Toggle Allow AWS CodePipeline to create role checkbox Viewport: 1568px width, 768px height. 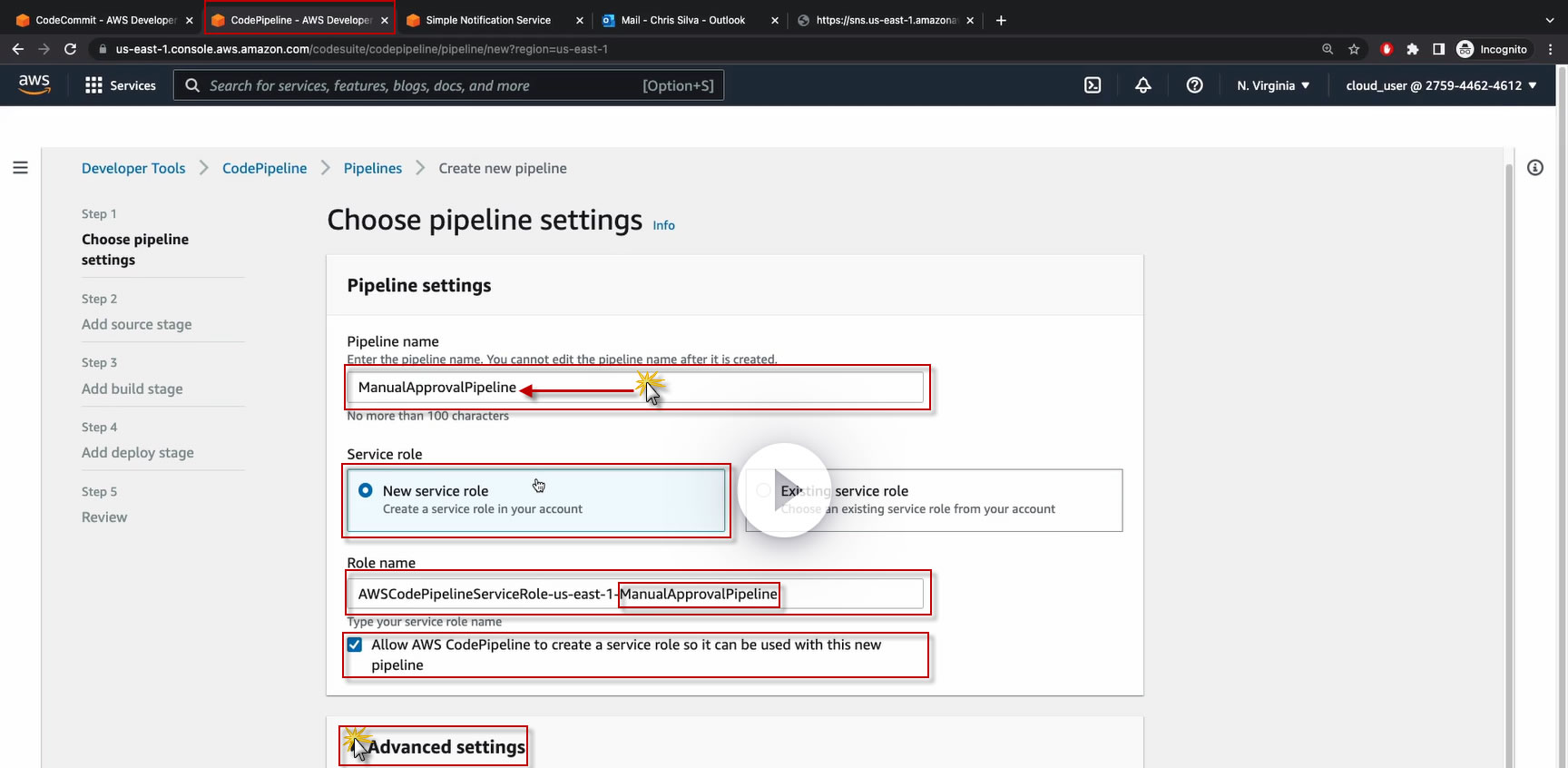[355, 645]
